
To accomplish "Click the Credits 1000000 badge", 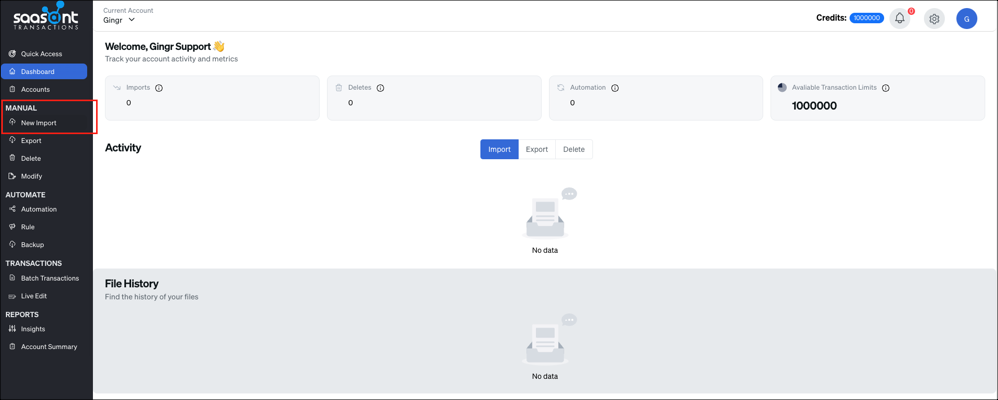I will tap(867, 18).
